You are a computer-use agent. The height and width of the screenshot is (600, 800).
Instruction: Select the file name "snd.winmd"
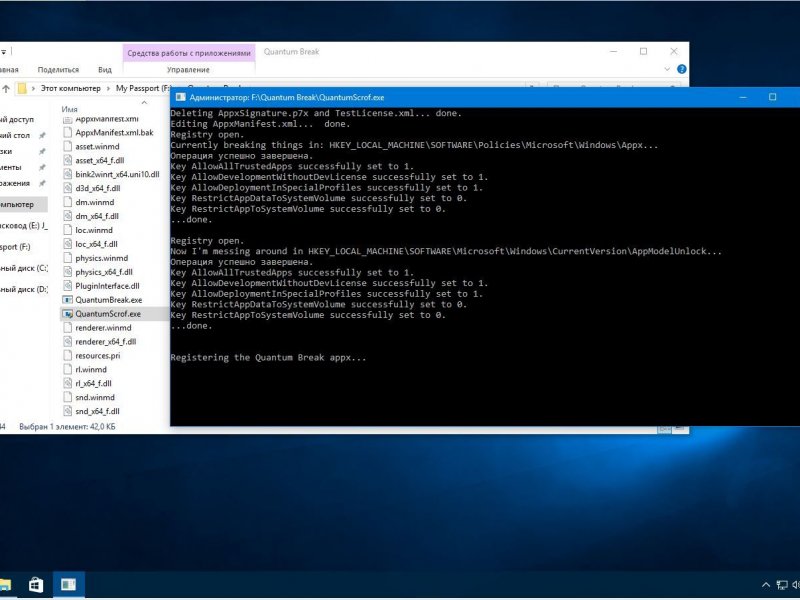click(x=95, y=397)
